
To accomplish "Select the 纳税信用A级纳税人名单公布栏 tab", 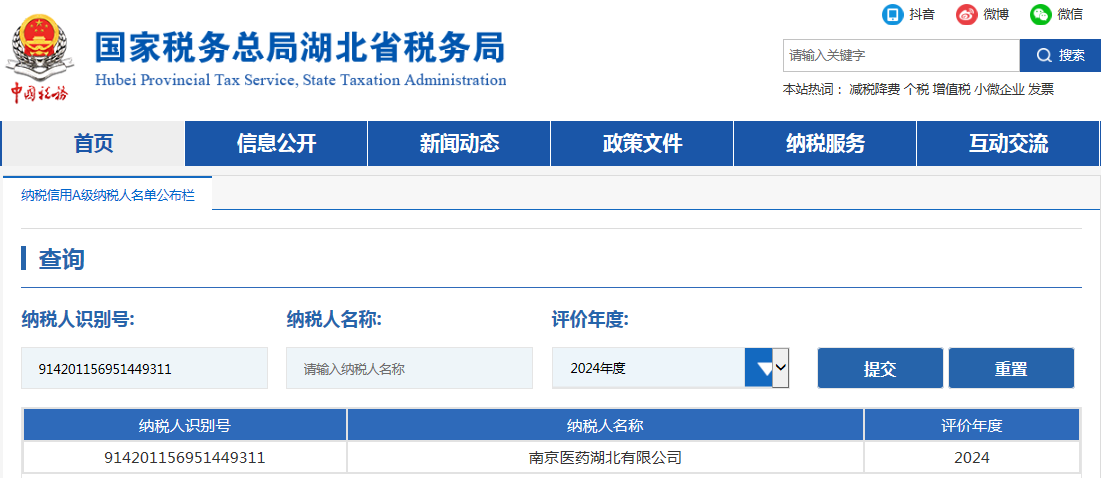I will point(108,195).
